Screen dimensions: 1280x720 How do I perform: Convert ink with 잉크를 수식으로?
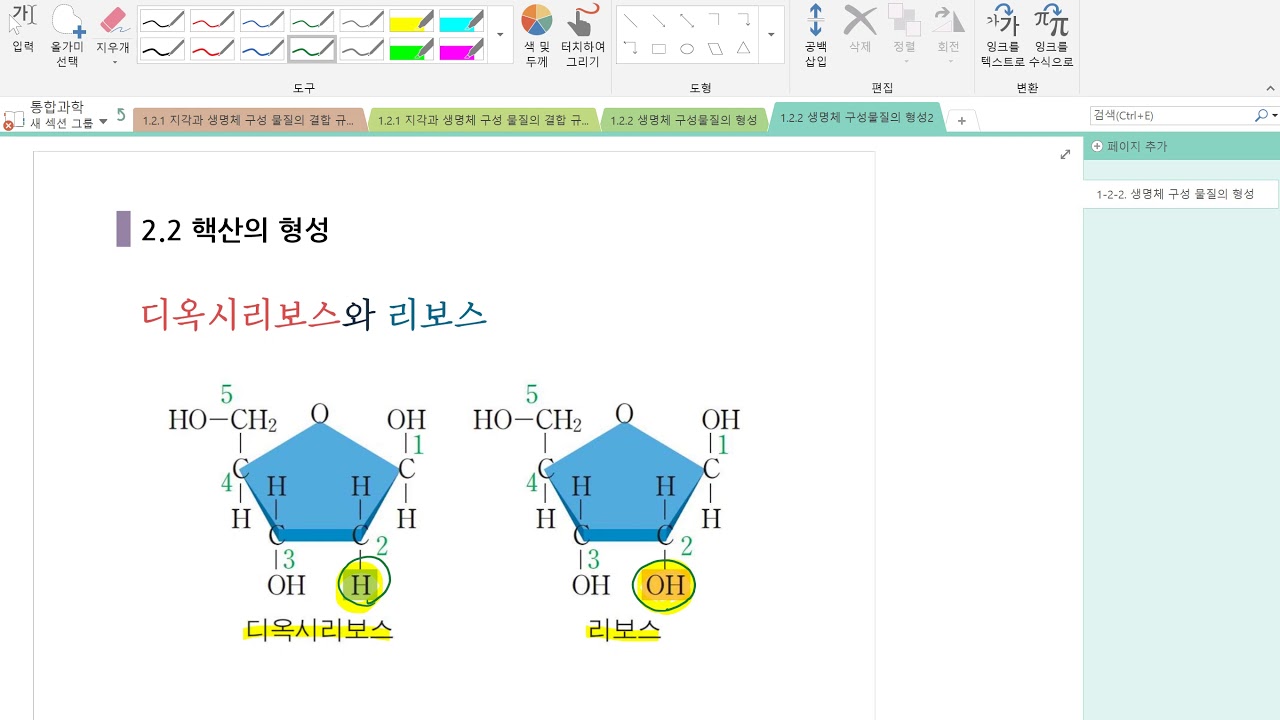pyautogui.click(x=1051, y=36)
